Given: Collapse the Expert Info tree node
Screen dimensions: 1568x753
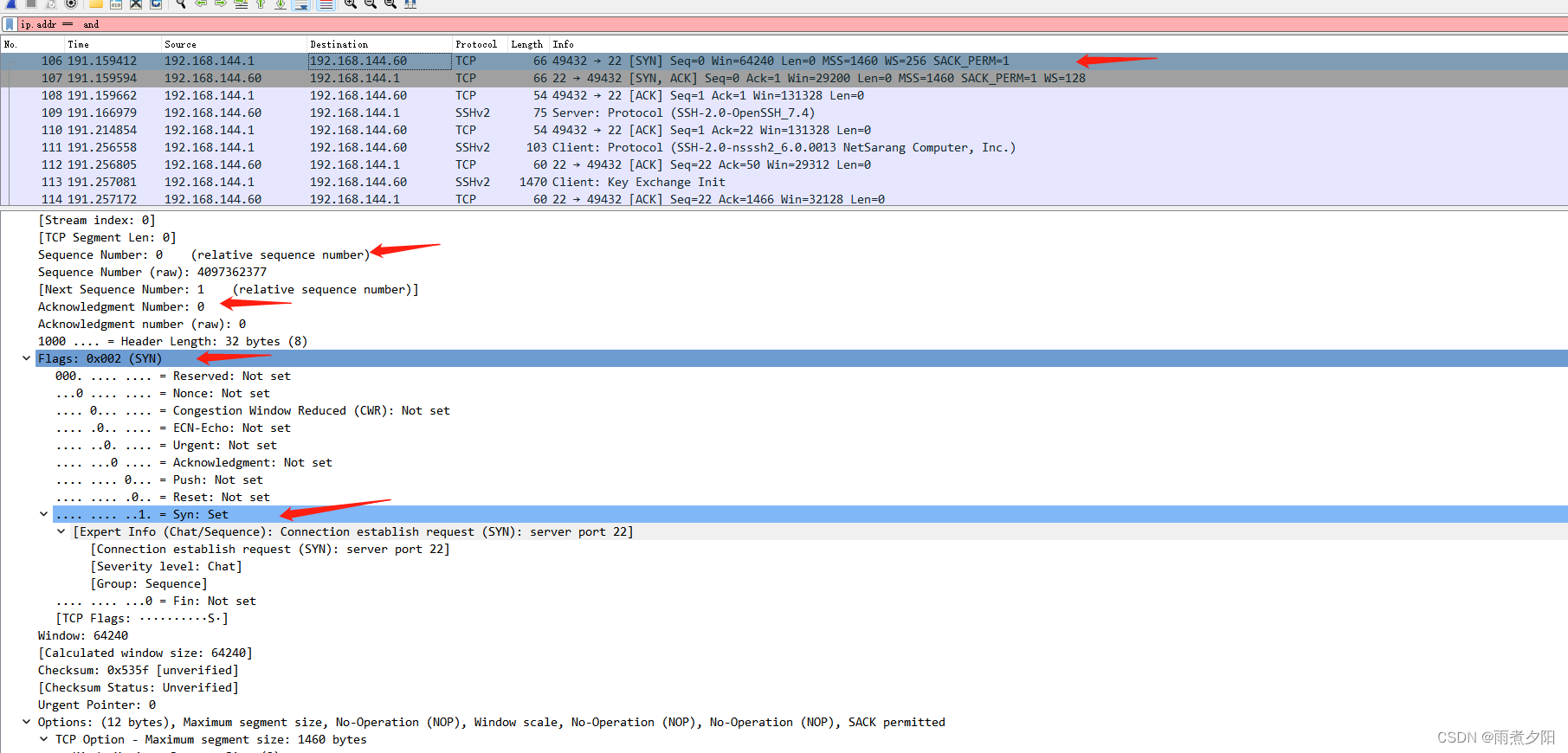Looking at the screenshot, I should [x=61, y=531].
